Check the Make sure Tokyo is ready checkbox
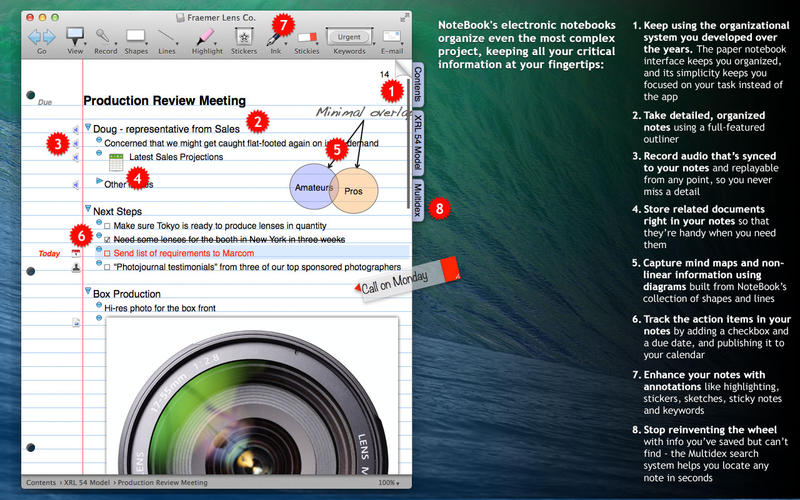Screen dimensions: 800x500 [x=108, y=227]
